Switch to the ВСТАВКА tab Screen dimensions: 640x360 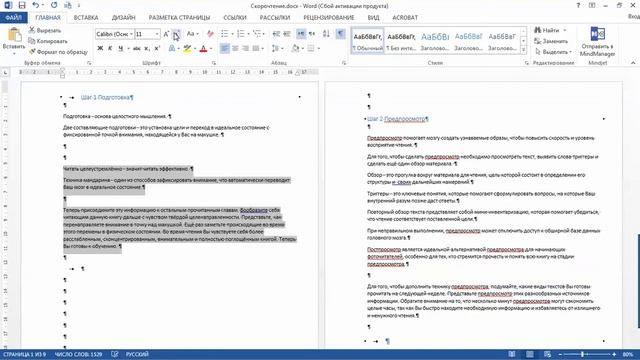pyautogui.click(x=86, y=18)
